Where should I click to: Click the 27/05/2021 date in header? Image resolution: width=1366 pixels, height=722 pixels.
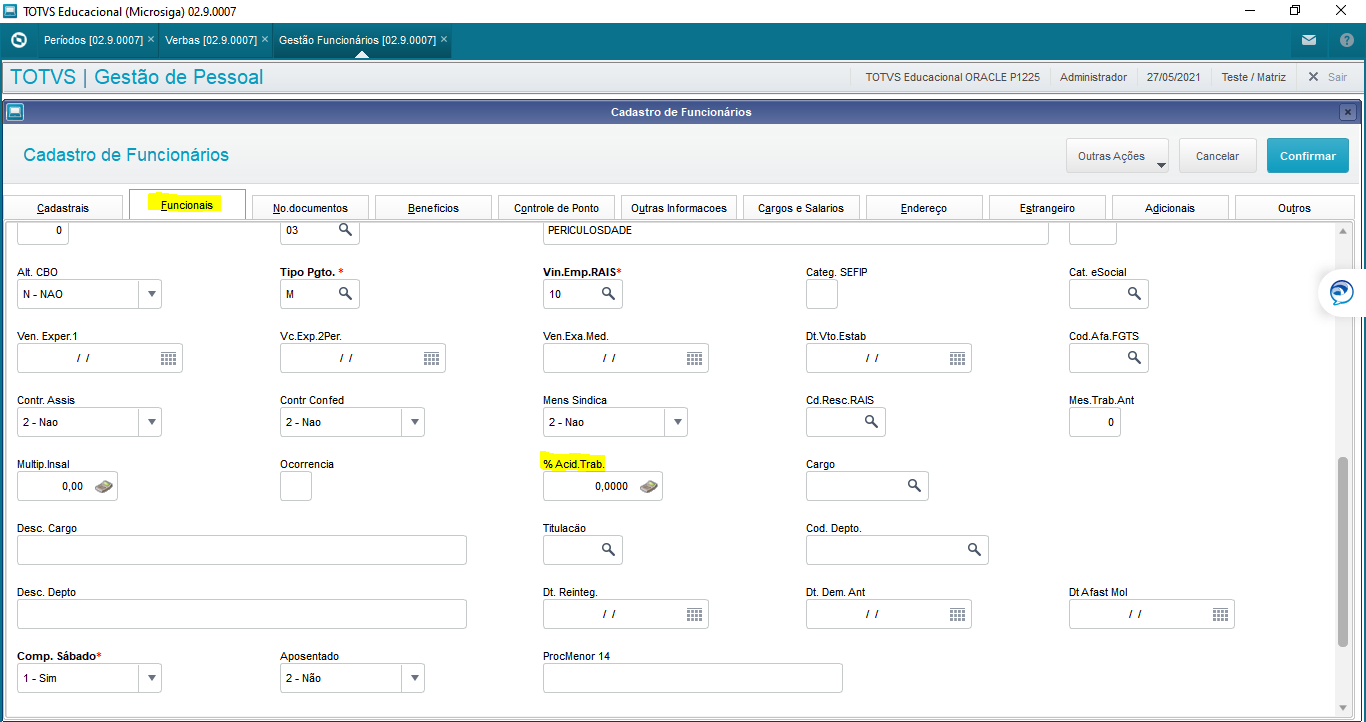click(x=1173, y=77)
